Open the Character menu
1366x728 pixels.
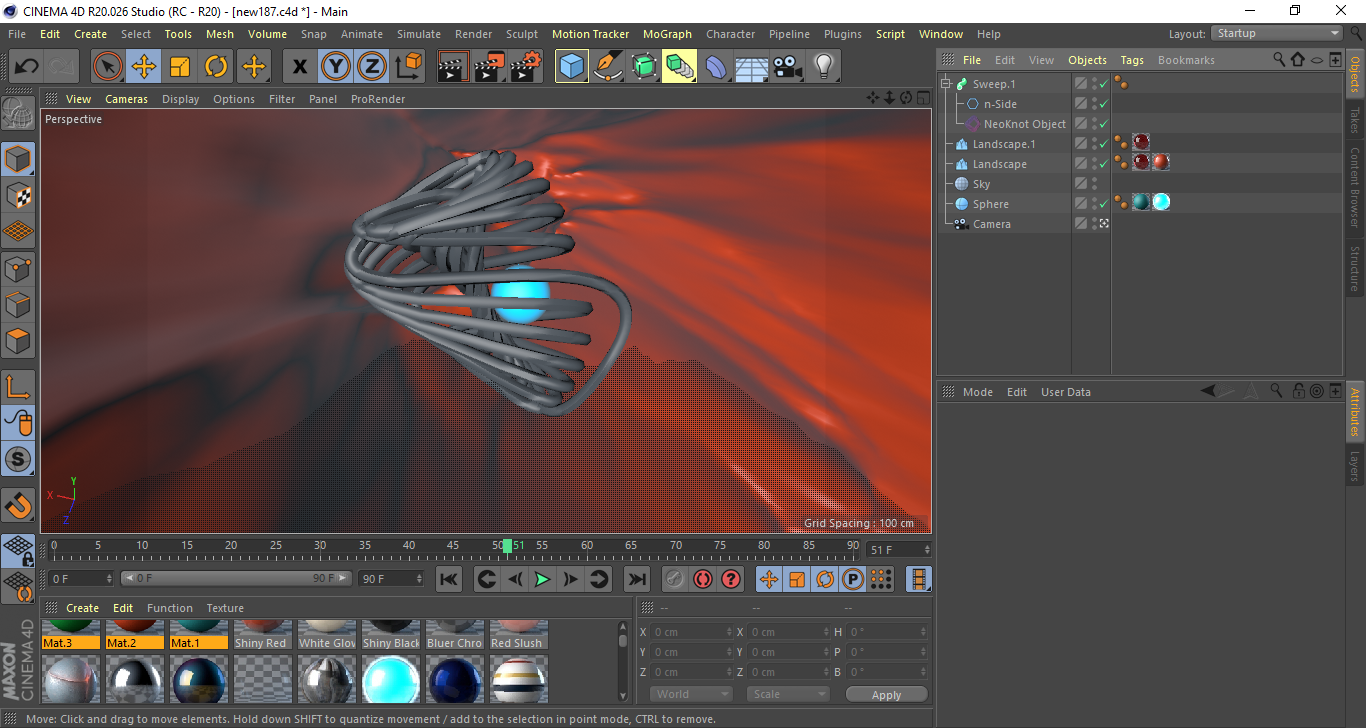coord(730,34)
